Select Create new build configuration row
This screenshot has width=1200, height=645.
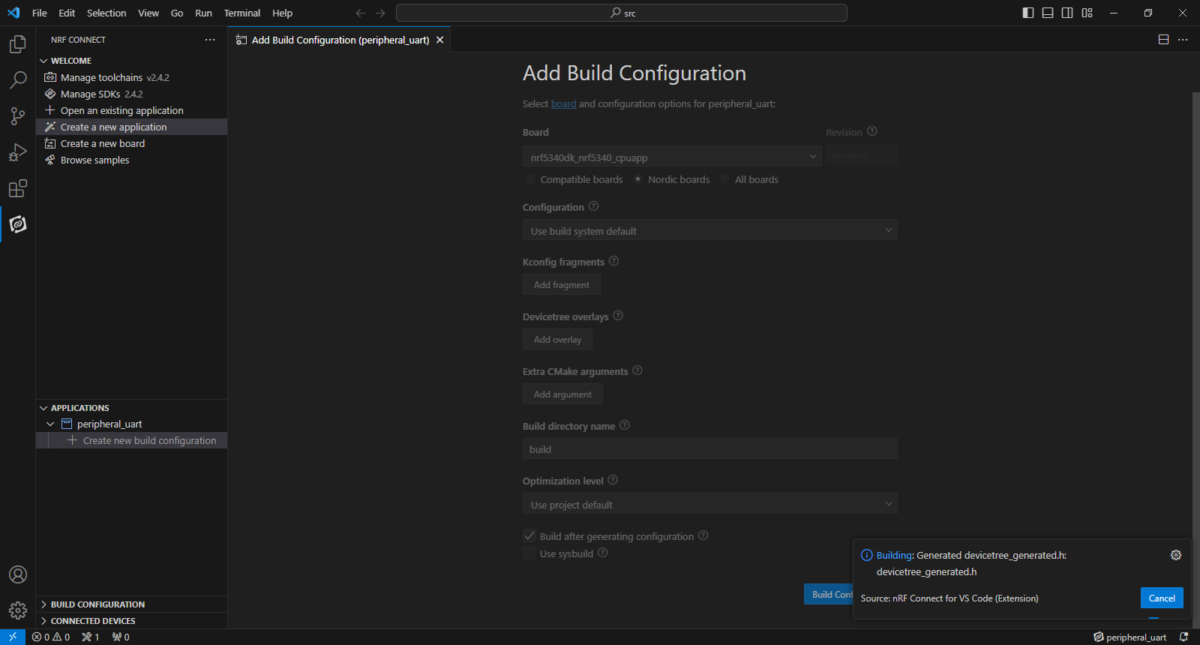click(131, 440)
